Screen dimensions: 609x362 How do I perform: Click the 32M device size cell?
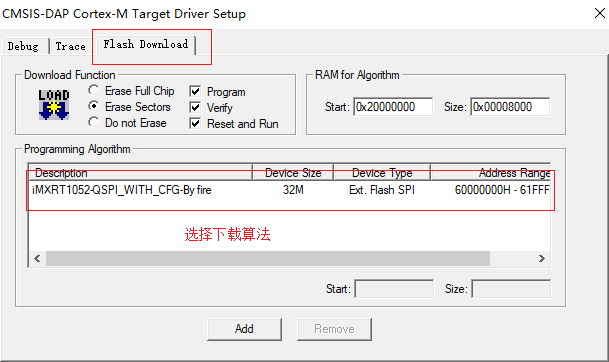point(293,190)
